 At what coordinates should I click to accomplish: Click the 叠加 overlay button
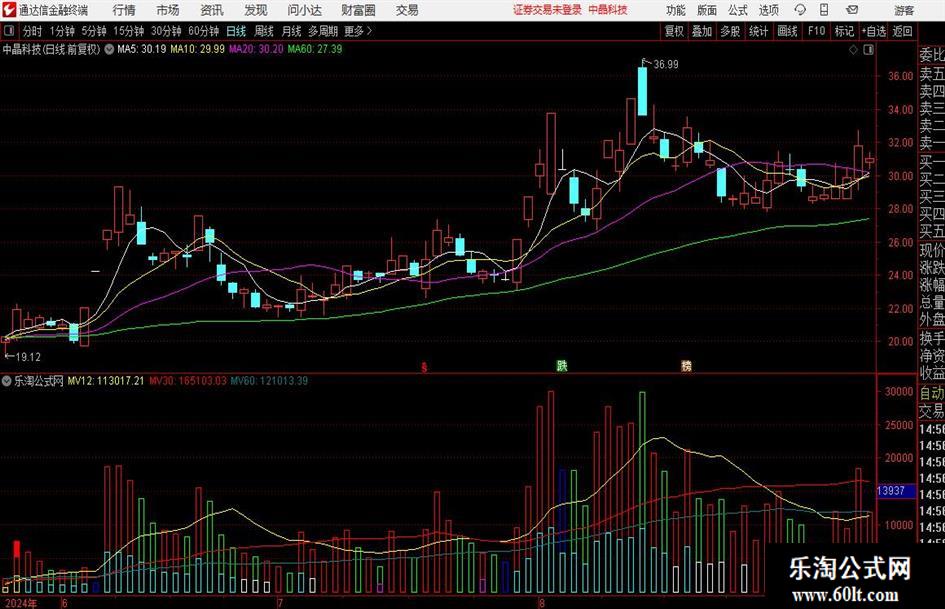[702, 31]
